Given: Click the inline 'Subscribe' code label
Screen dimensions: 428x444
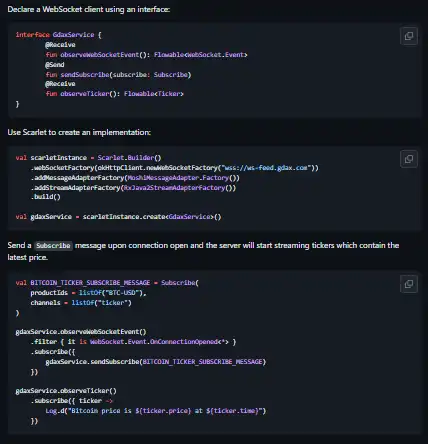Looking at the screenshot, I should (x=53, y=246).
